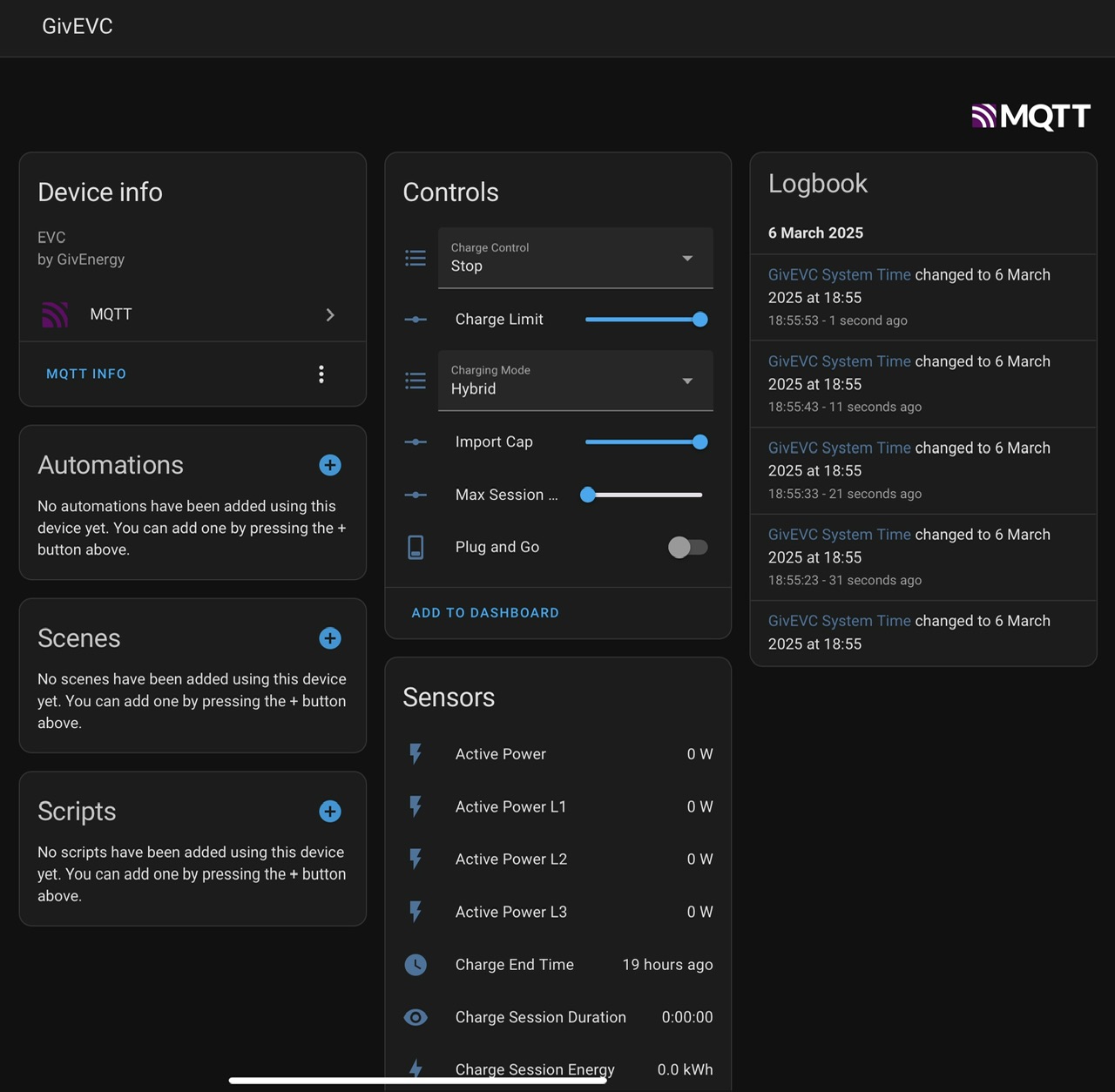This screenshot has width=1115, height=1092.
Task: Open Charge Session Energy sensor
Action: (558, 1069)
